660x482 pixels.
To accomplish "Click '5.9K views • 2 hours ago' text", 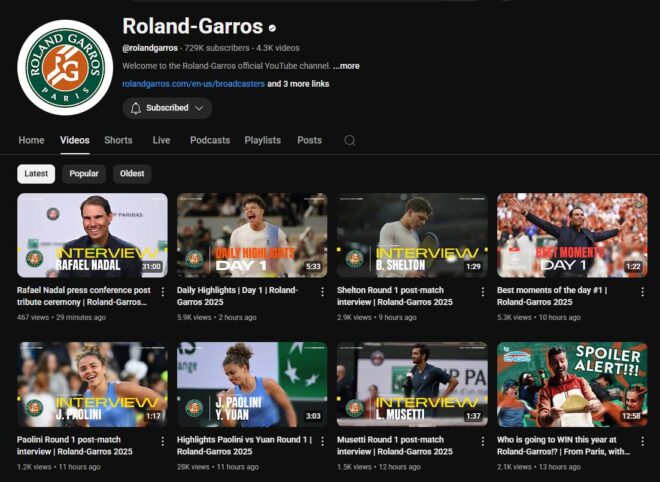I will pyautogui.click(x=217, y=317).
